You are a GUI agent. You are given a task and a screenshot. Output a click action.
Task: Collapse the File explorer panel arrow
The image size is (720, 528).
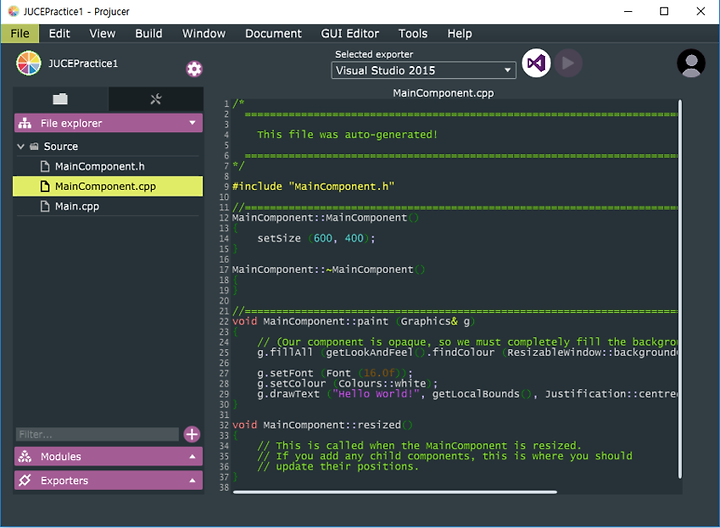[x=192, y=123]
